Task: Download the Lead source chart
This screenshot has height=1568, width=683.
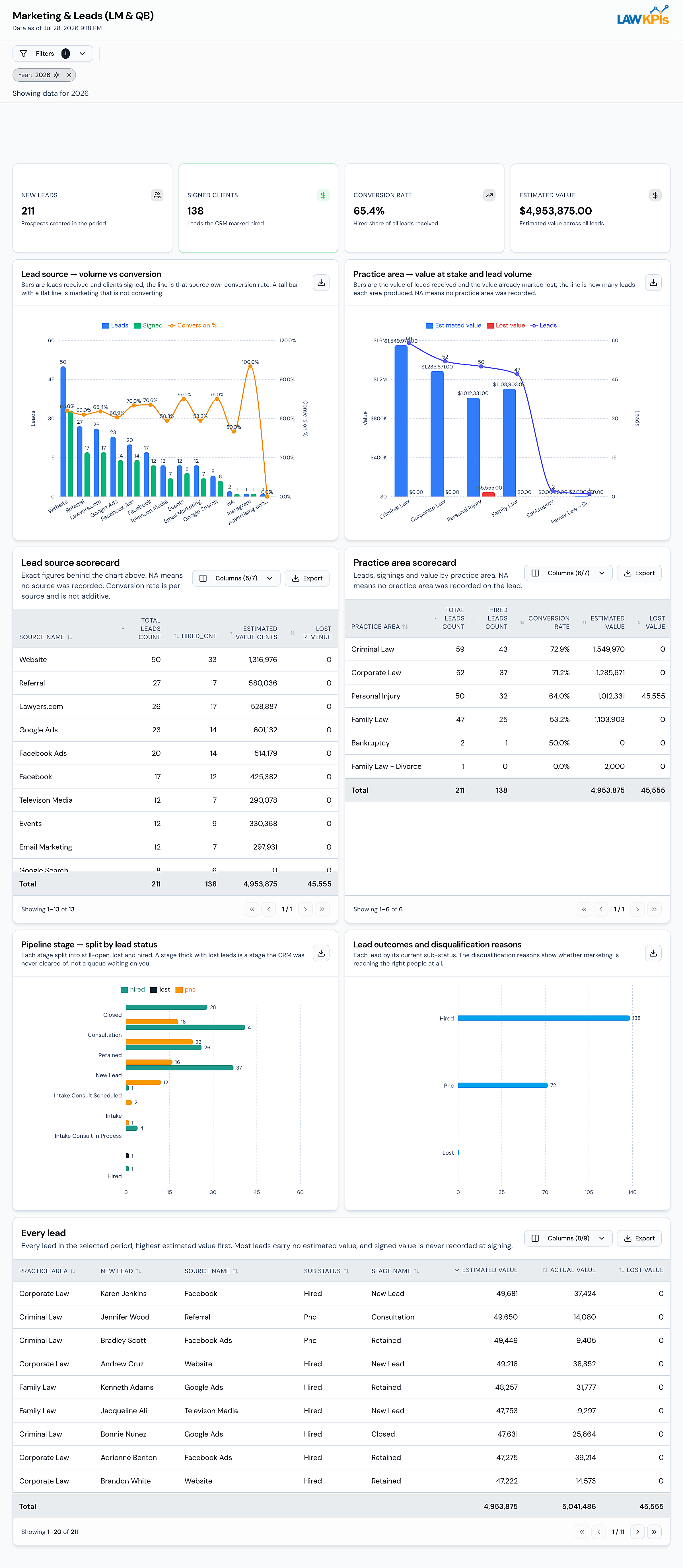Action: pyautogui.click(x=321, y=283)
